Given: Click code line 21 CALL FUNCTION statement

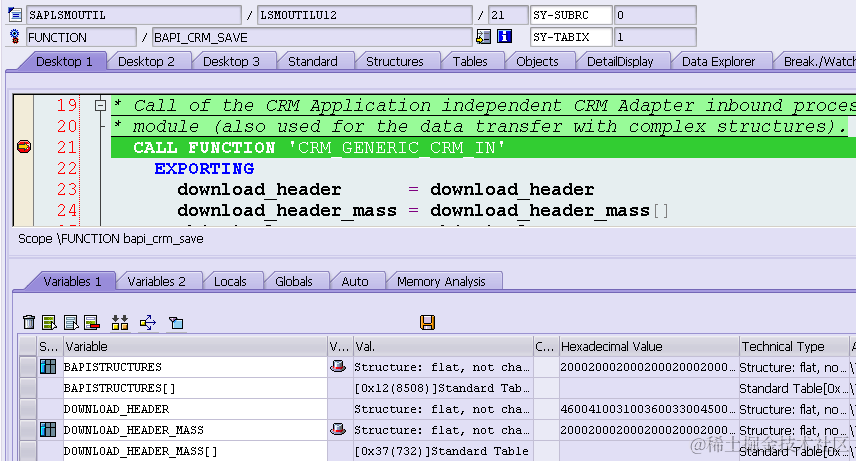Looking at the screenshot, I should tap(319, 147).
